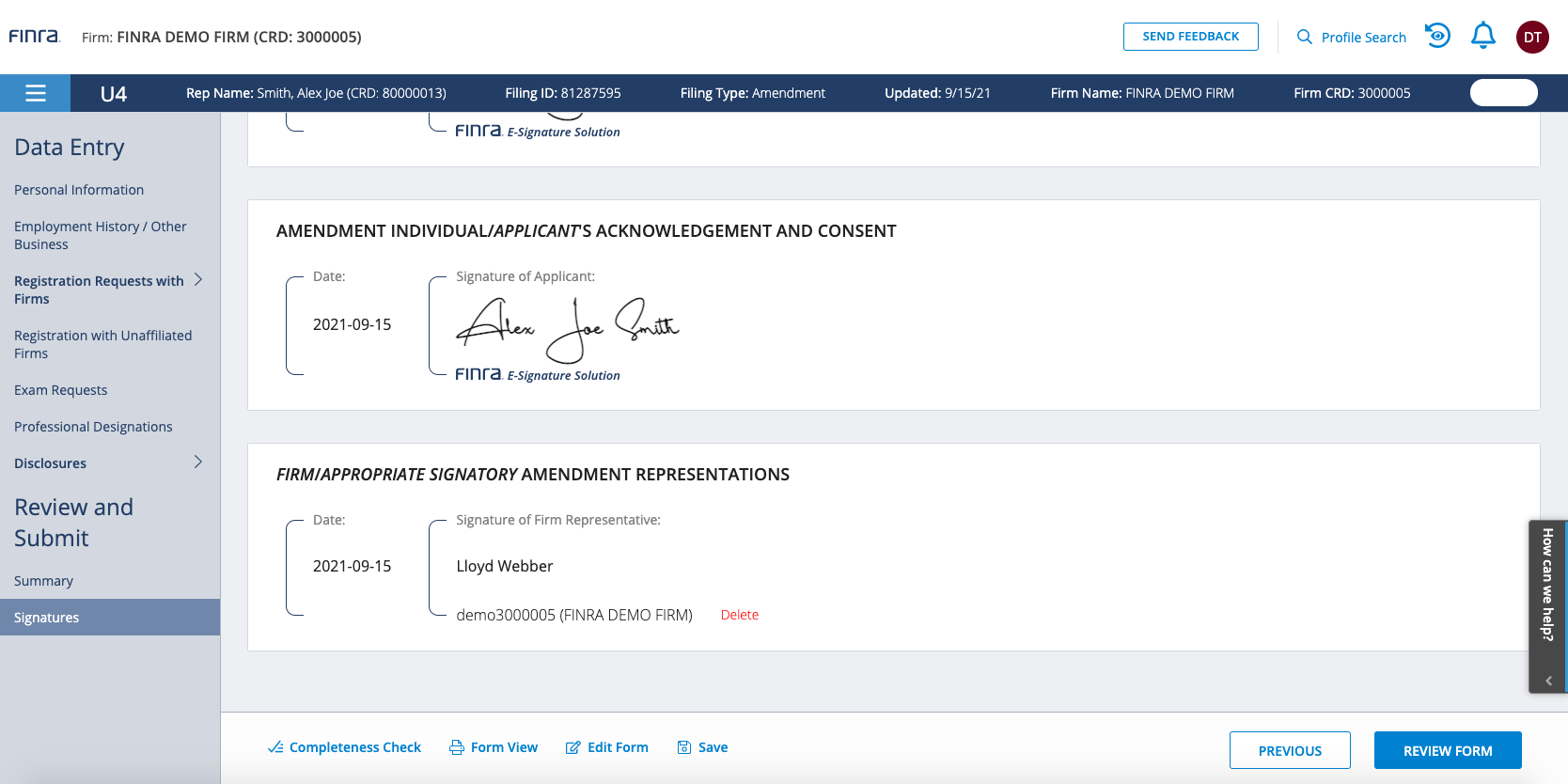The height and width of the screenshot is (784, 1568).
Task: Toggle the white pill switch in header
Action: tap(1503, 92)
